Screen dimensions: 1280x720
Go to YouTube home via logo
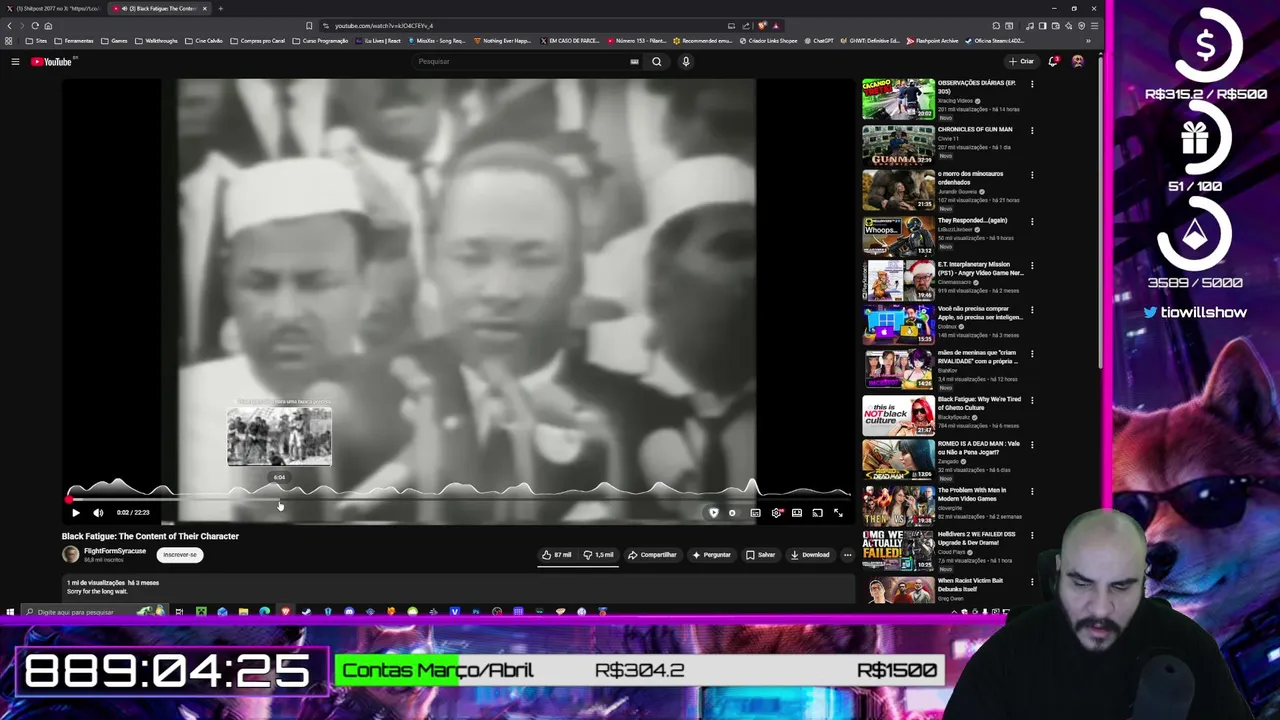point(52,62)
